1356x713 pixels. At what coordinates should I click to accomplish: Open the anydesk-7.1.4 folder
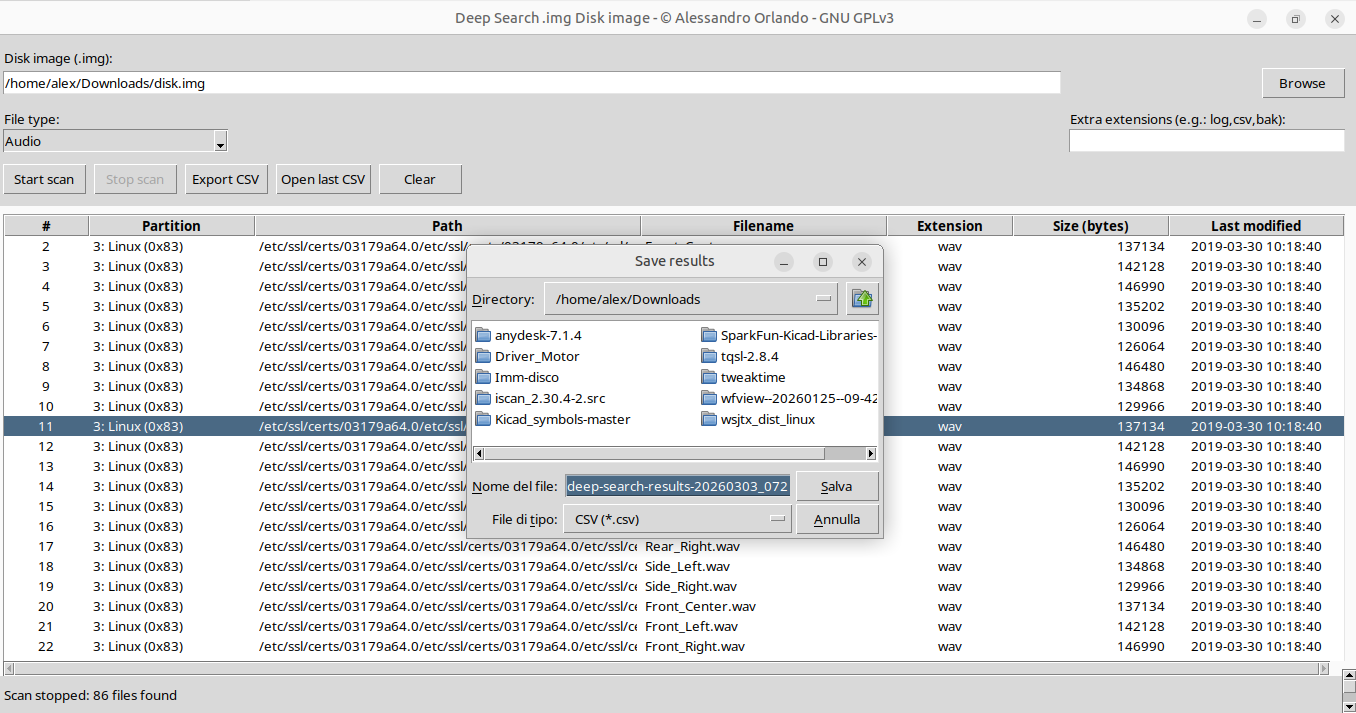coord(529,335)
